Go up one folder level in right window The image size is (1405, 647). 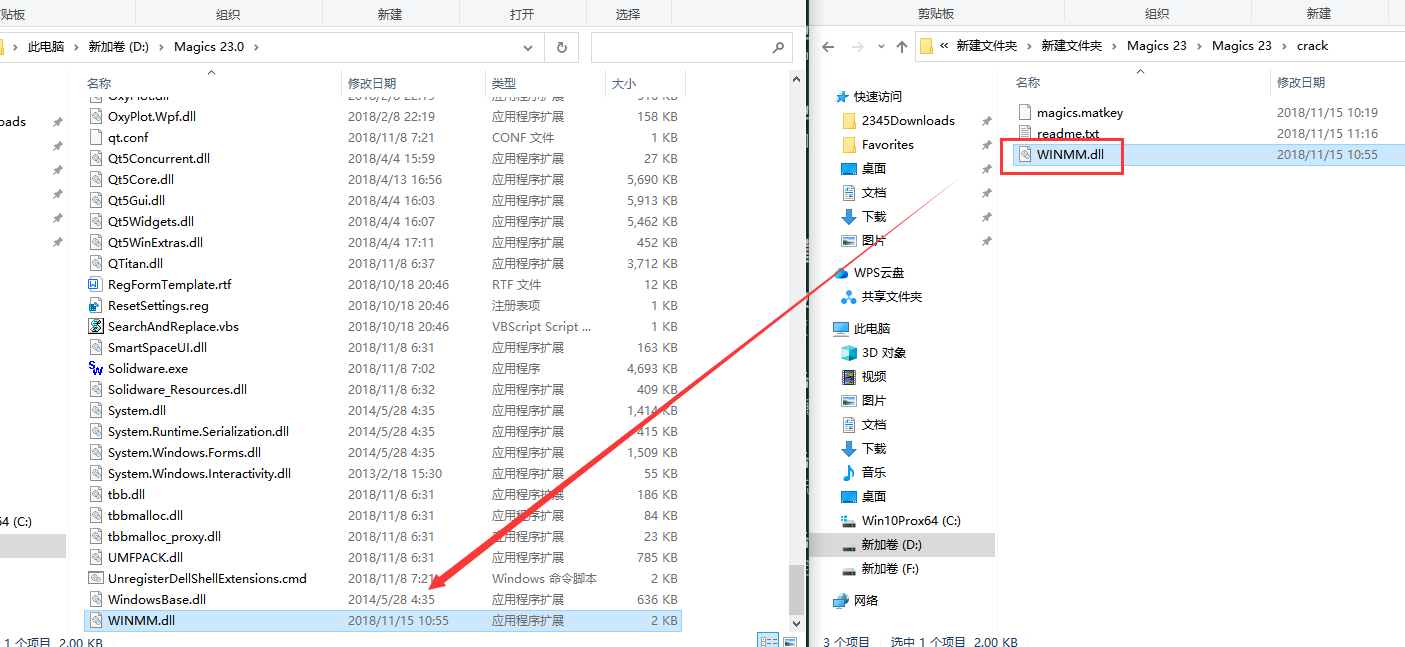click(x=902, y=46)
